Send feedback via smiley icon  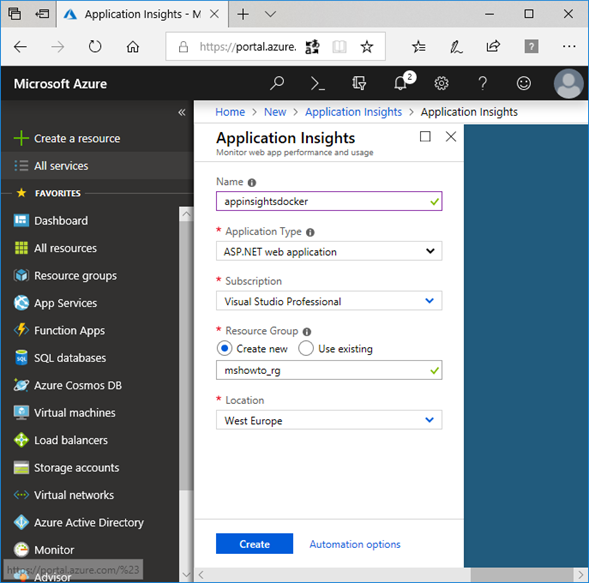tap(524, 83)
